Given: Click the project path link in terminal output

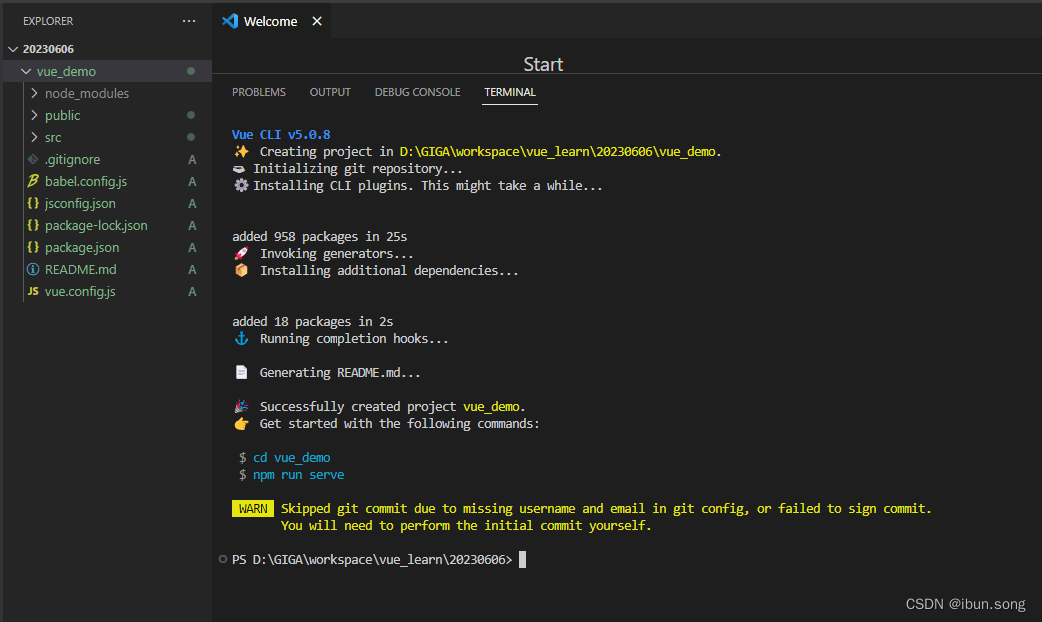Looking at the screenshot, I should (x=558, y=152).
